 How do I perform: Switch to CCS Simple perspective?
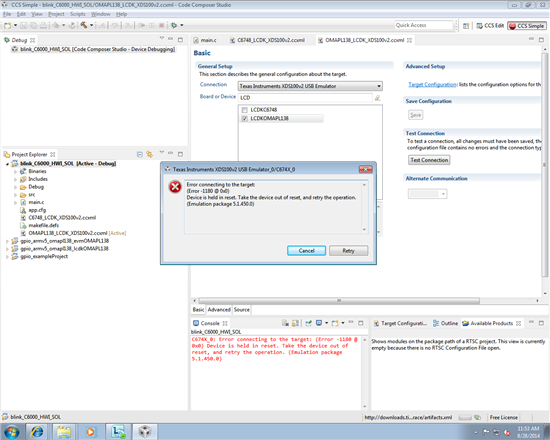[x=527, y=26]
